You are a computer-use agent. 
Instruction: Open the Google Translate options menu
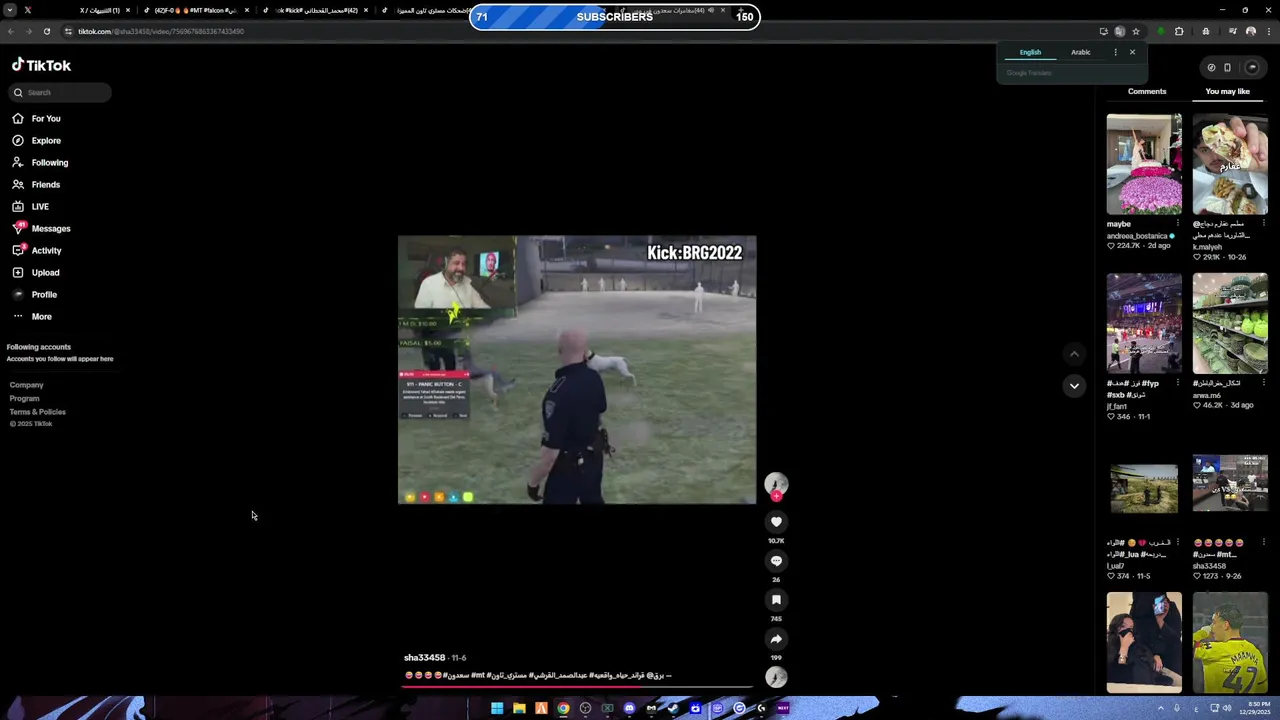pyautogui.click(x=1115, y=52)
